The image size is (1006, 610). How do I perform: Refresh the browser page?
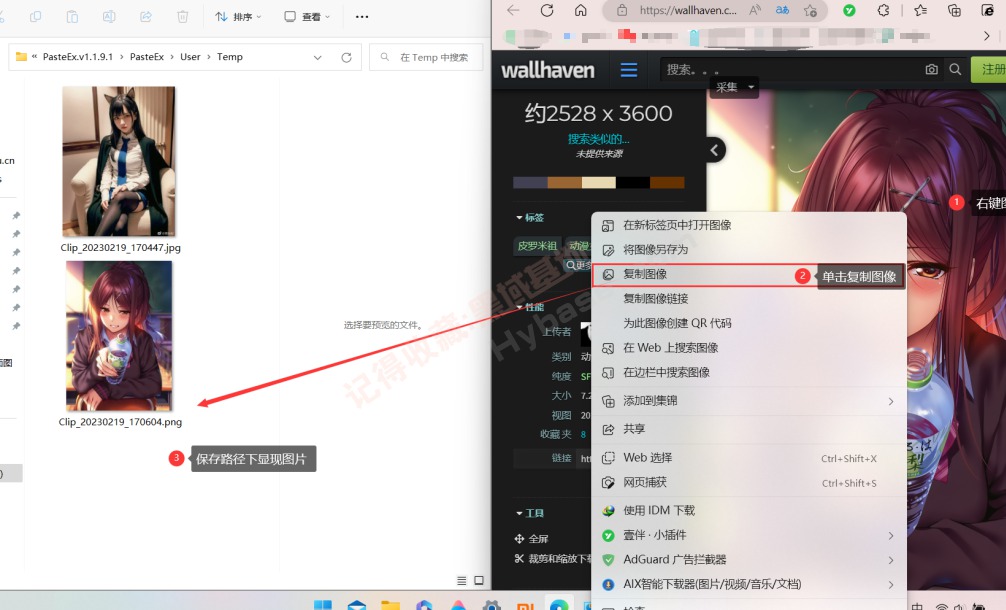click(547, 10)
